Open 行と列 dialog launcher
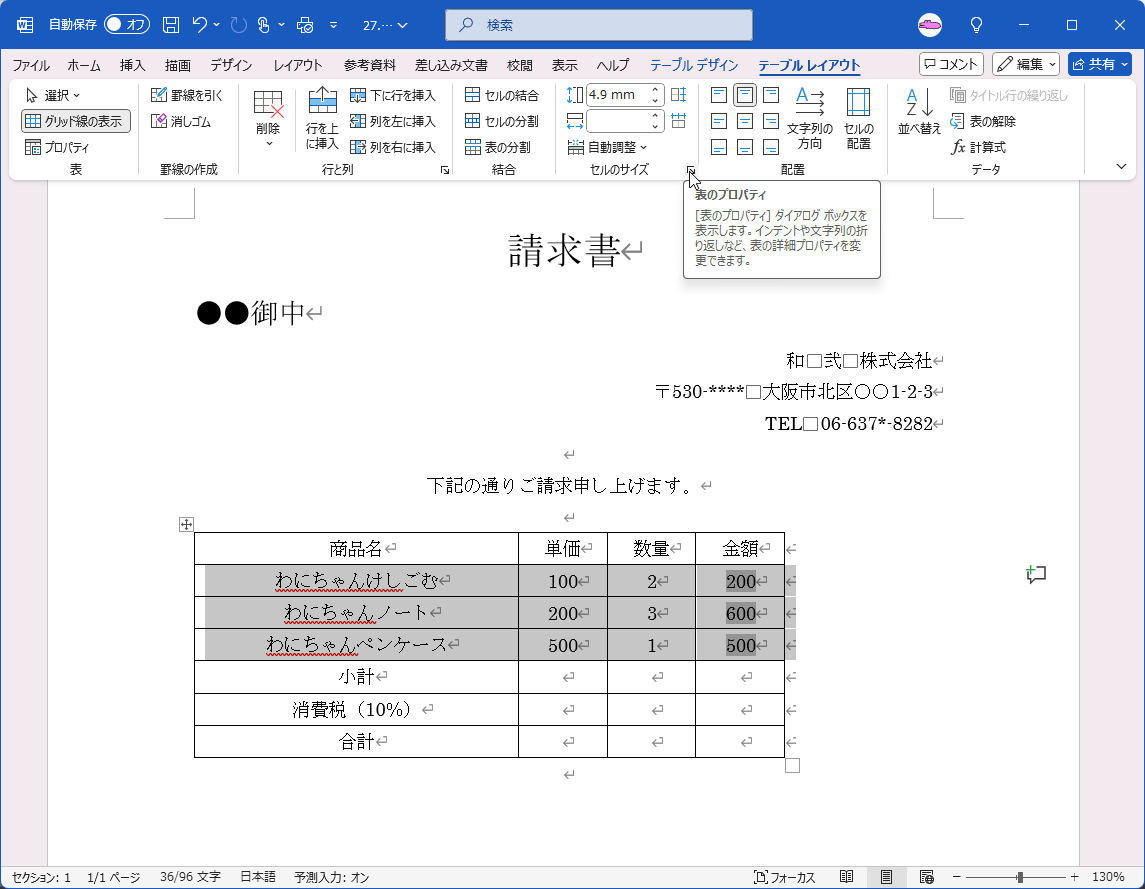The width and height of the screenshot is (1145, 889). [445, 170]
